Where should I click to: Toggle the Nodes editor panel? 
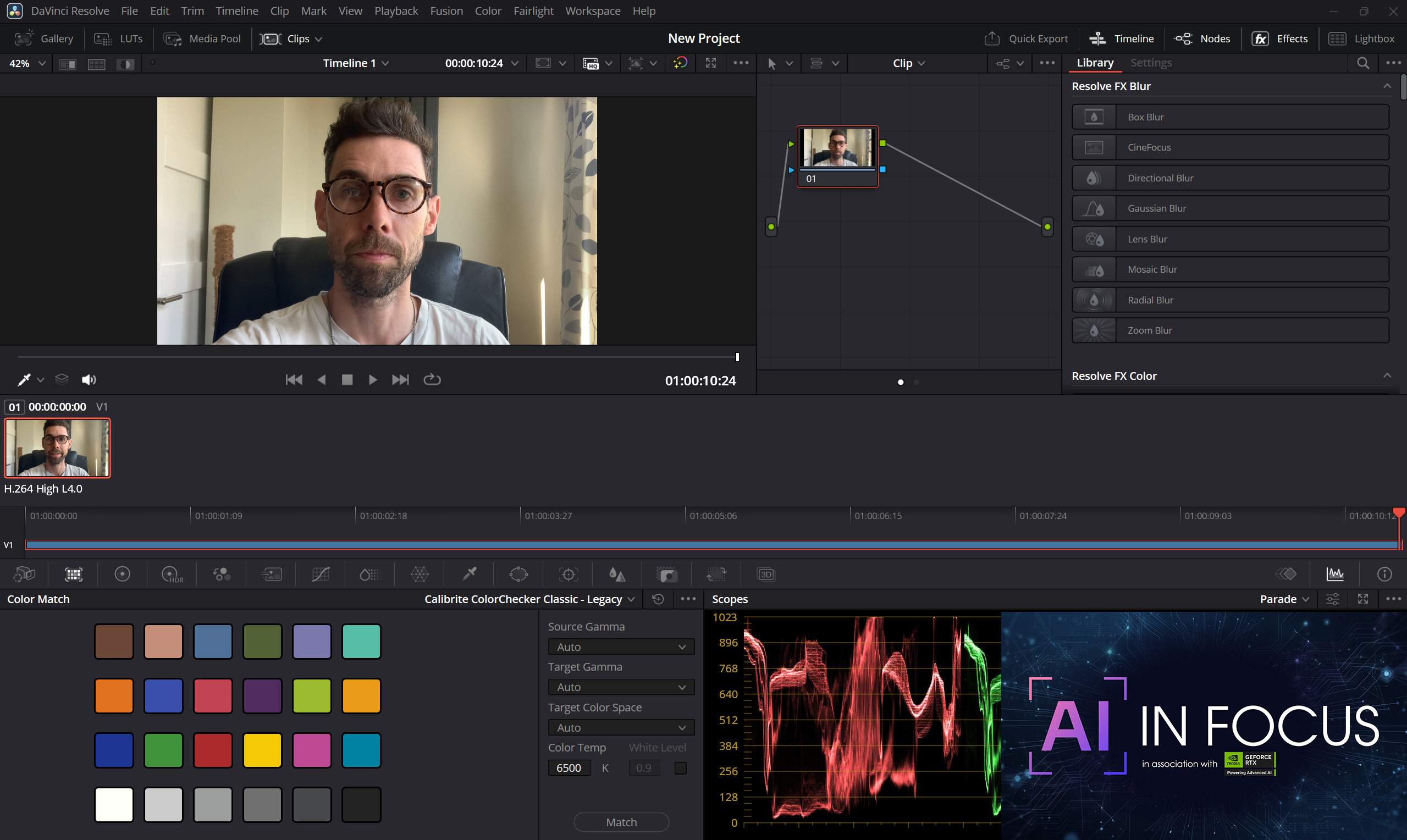tap(1202, 38)
